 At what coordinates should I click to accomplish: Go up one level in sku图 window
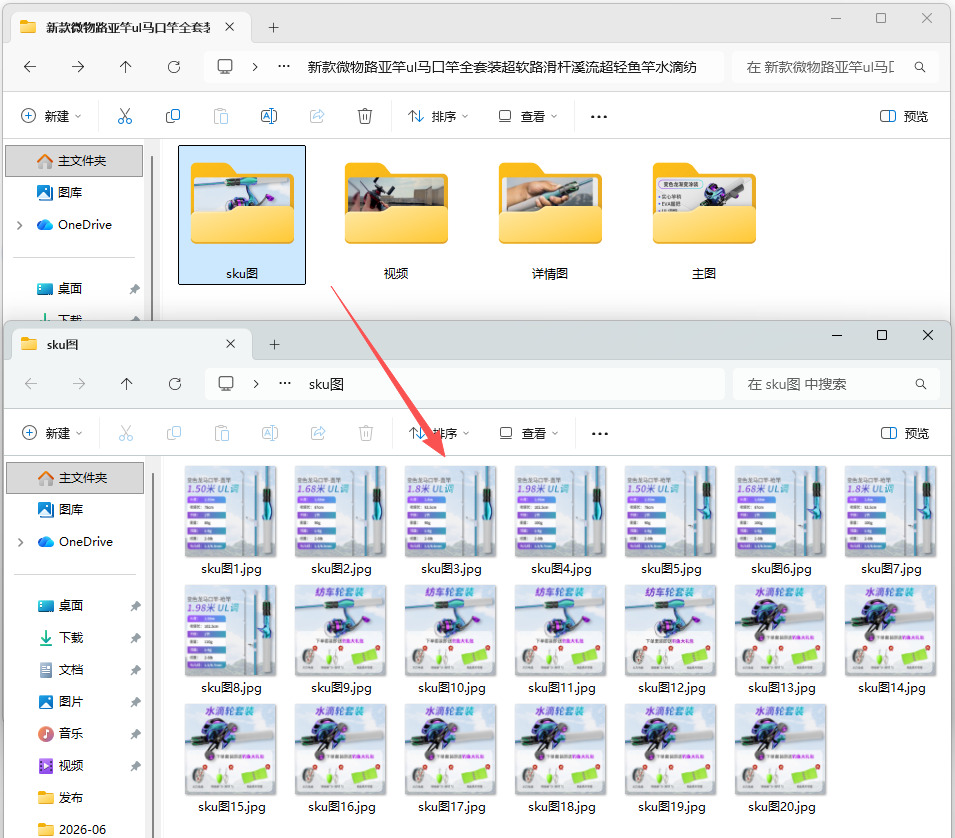pos(127,384)
